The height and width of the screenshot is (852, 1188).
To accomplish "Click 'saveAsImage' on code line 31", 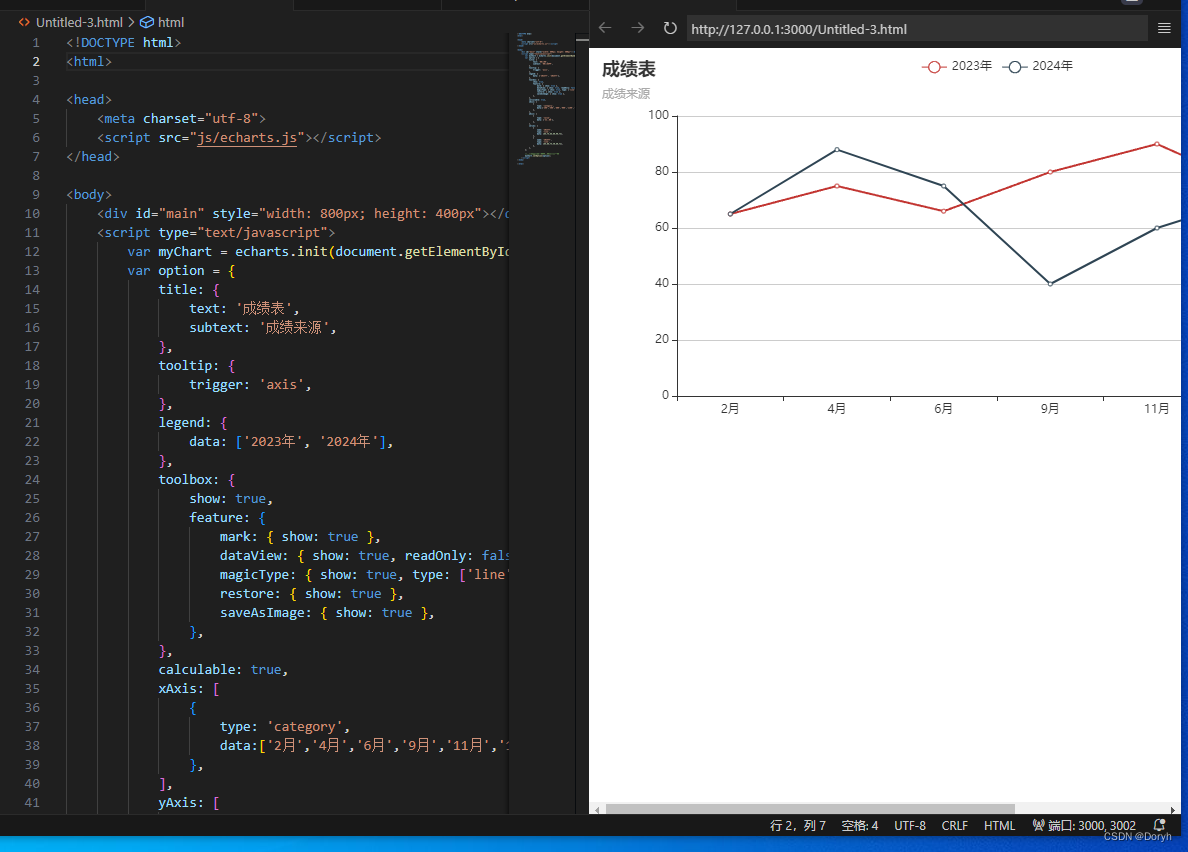I will coord(262,613).
